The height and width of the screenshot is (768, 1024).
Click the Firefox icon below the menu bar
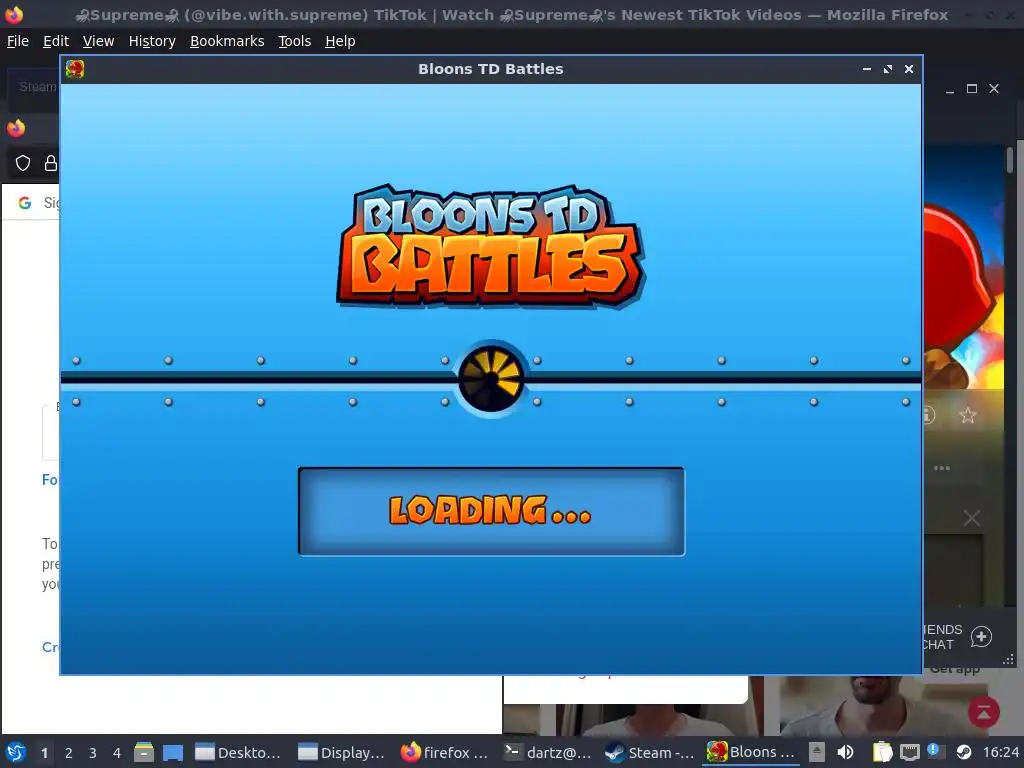tap(16, 128)
